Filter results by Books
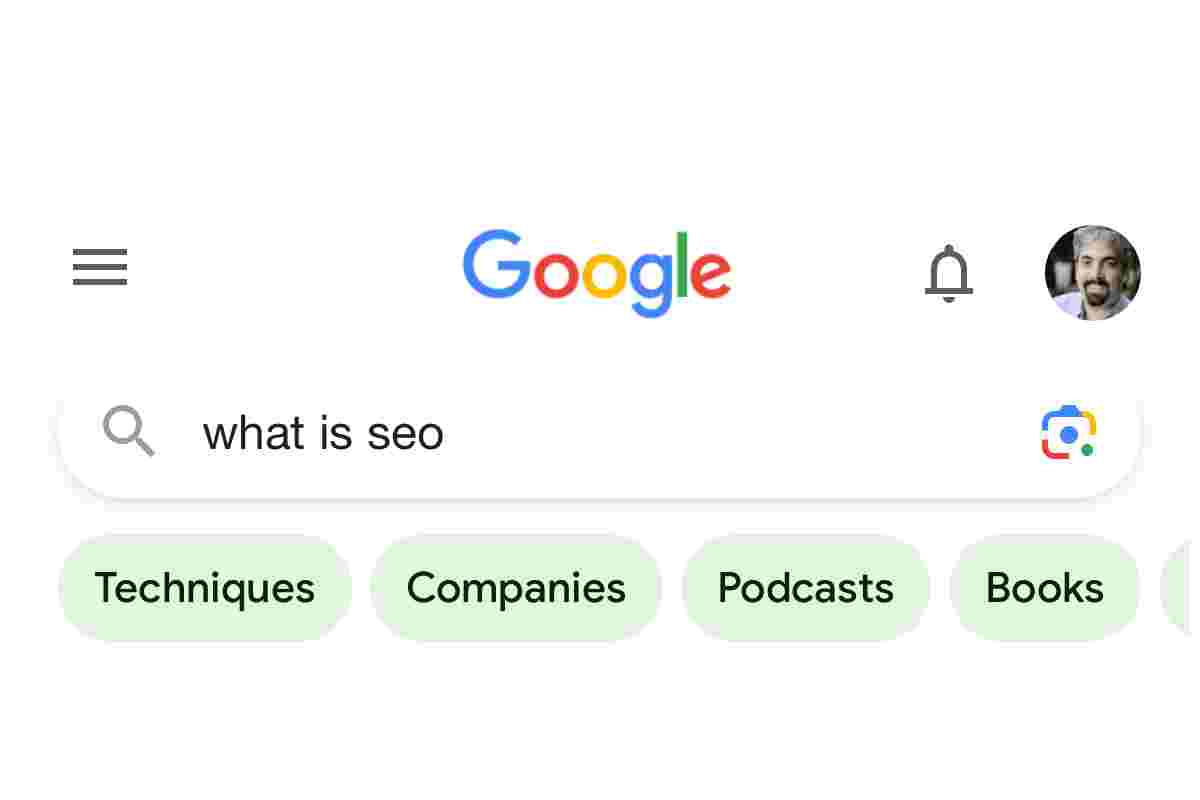The height and width of the screenshot is (800, 1200). [1045, 588]
